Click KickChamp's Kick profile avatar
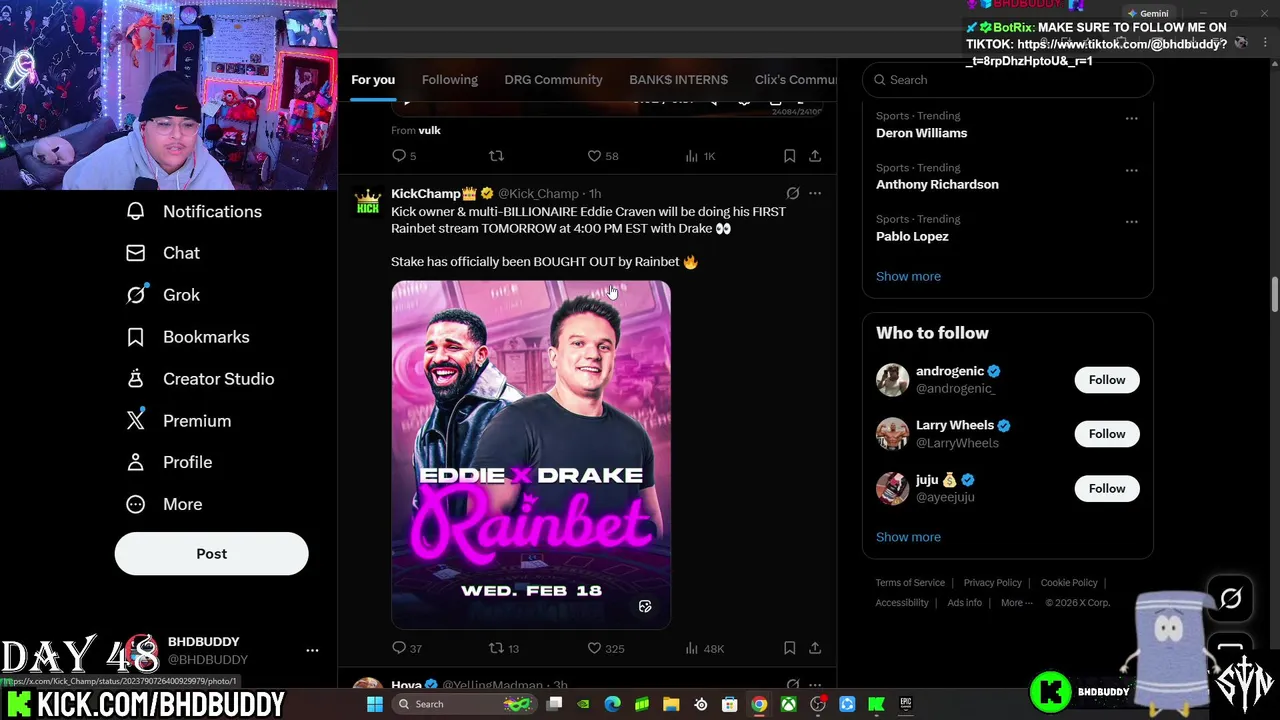 [368, 202]
